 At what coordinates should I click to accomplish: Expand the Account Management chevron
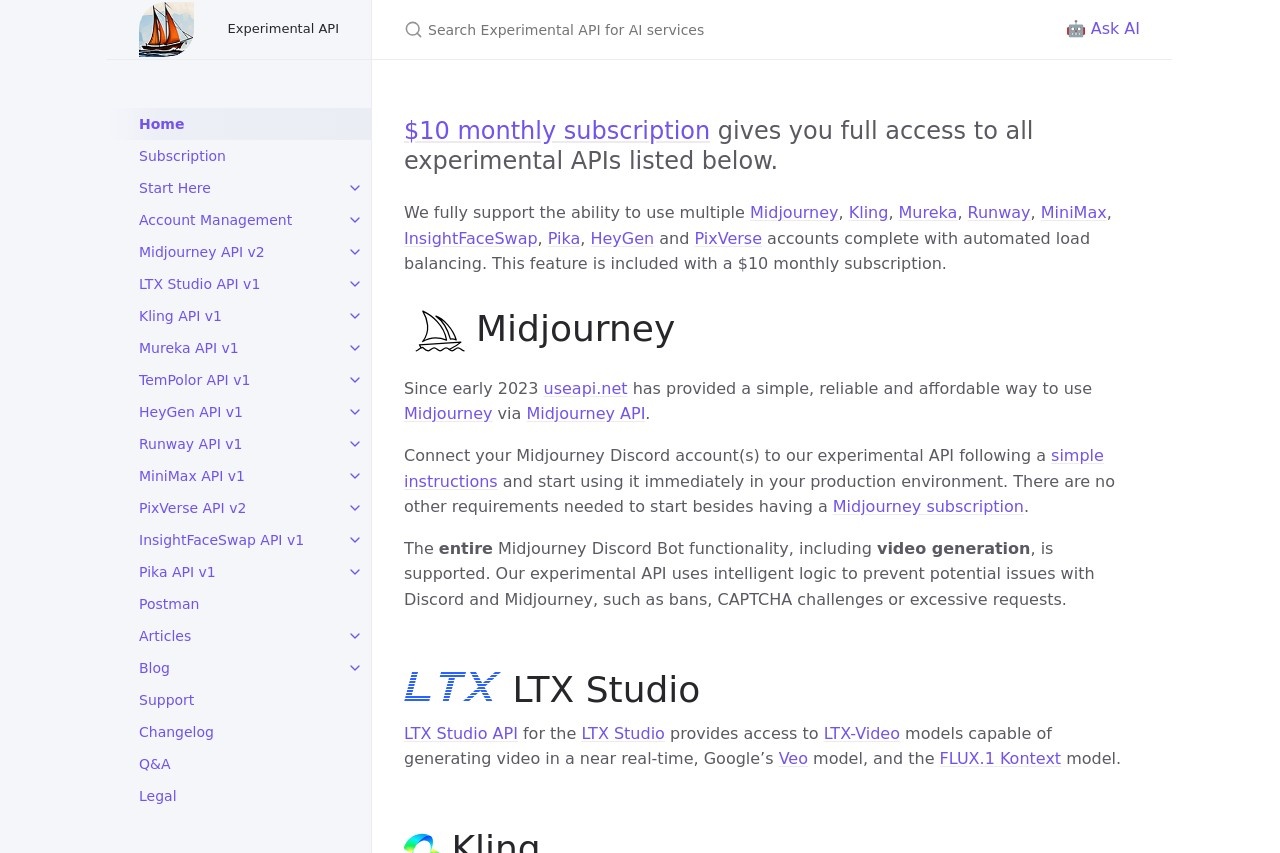point(355,220)
